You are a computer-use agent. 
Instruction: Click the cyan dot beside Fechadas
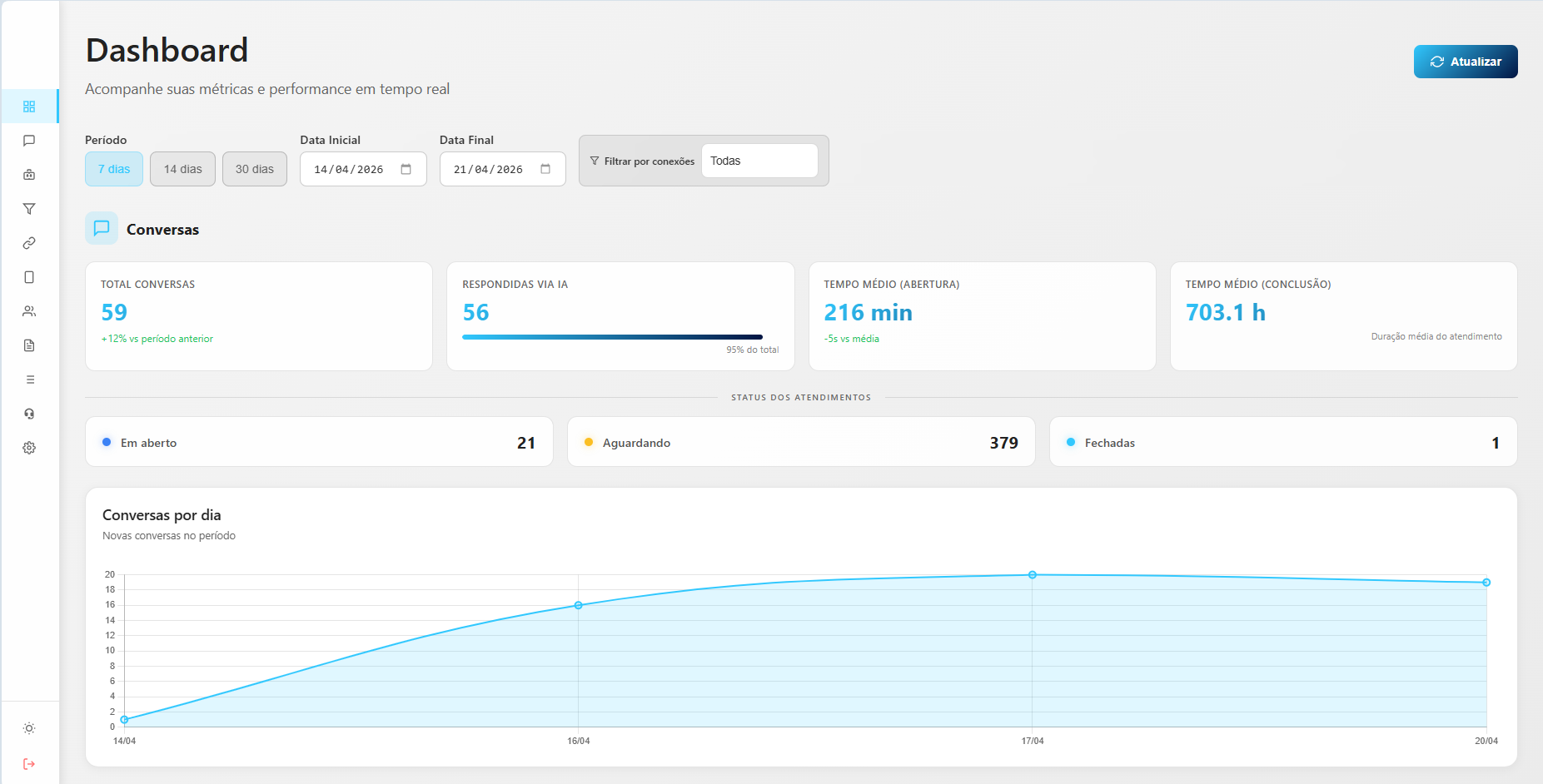(1071, 442)
